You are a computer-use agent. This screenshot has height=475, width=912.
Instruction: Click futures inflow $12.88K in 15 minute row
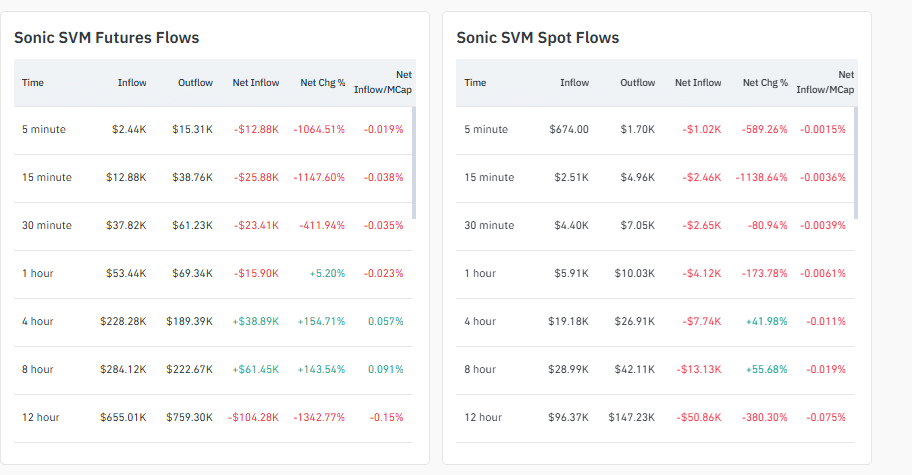click(x=126, y=177)
